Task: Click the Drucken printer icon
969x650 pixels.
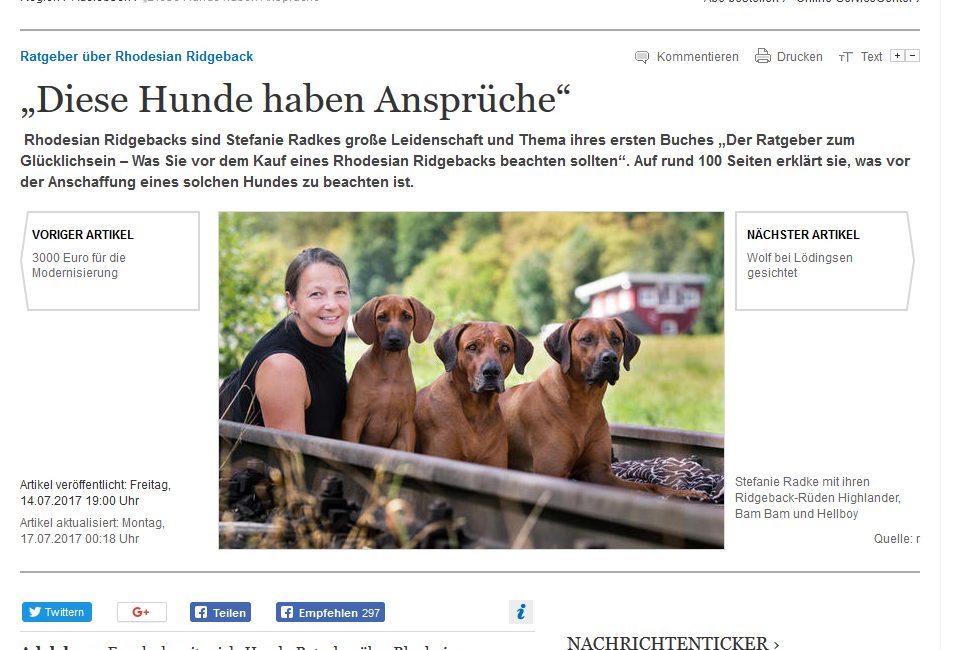Action: [x=763, y=56]
